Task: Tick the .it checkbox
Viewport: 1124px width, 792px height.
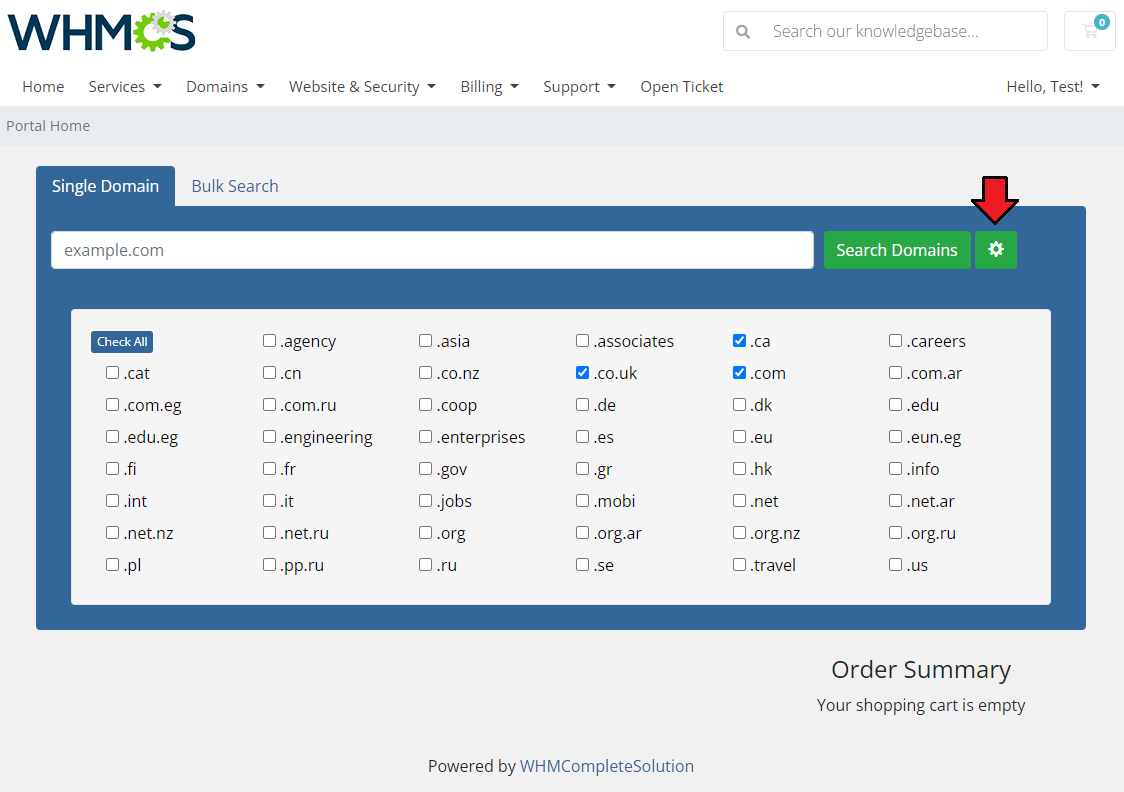Action: [269, 500]
